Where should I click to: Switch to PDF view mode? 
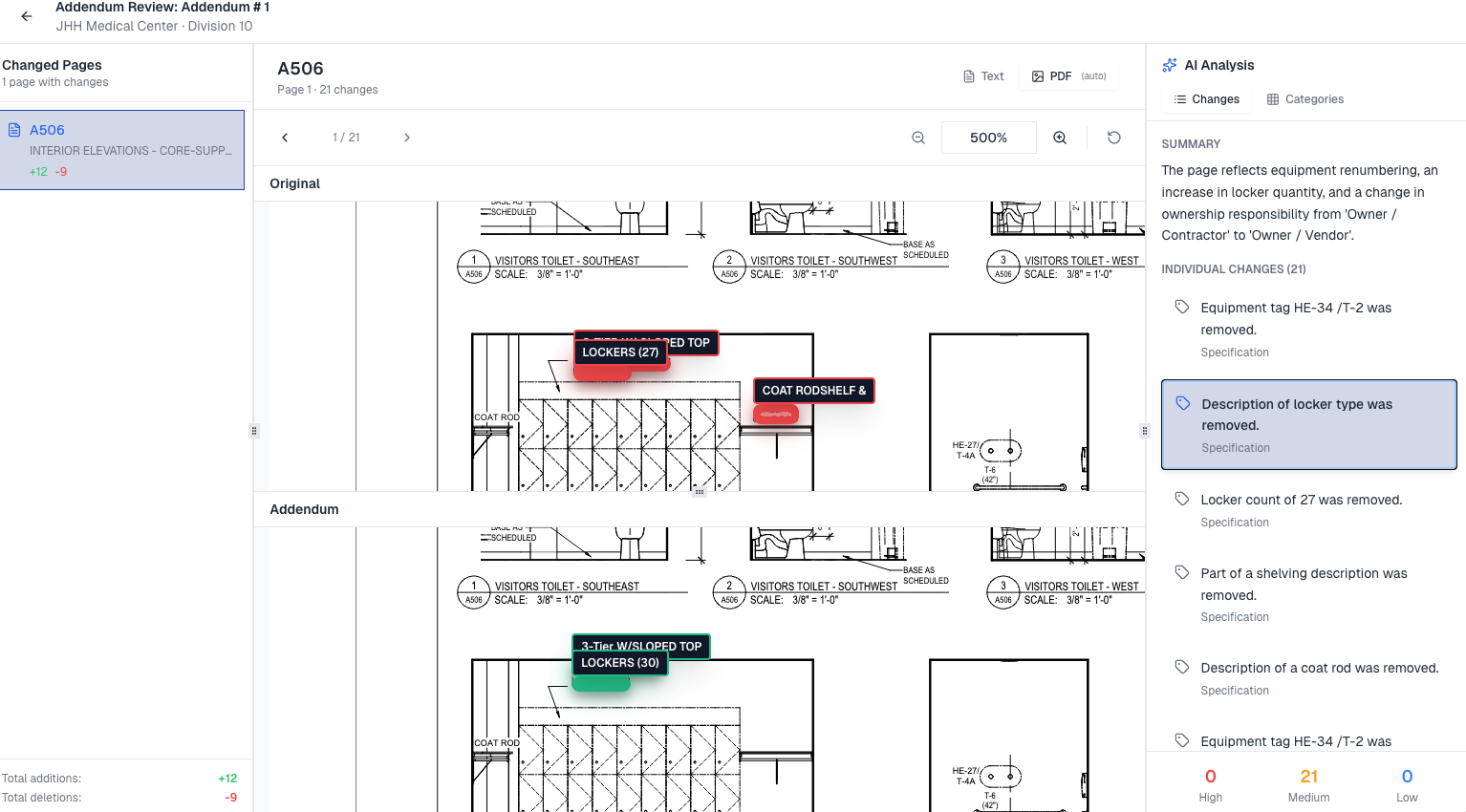point(1068,76)
